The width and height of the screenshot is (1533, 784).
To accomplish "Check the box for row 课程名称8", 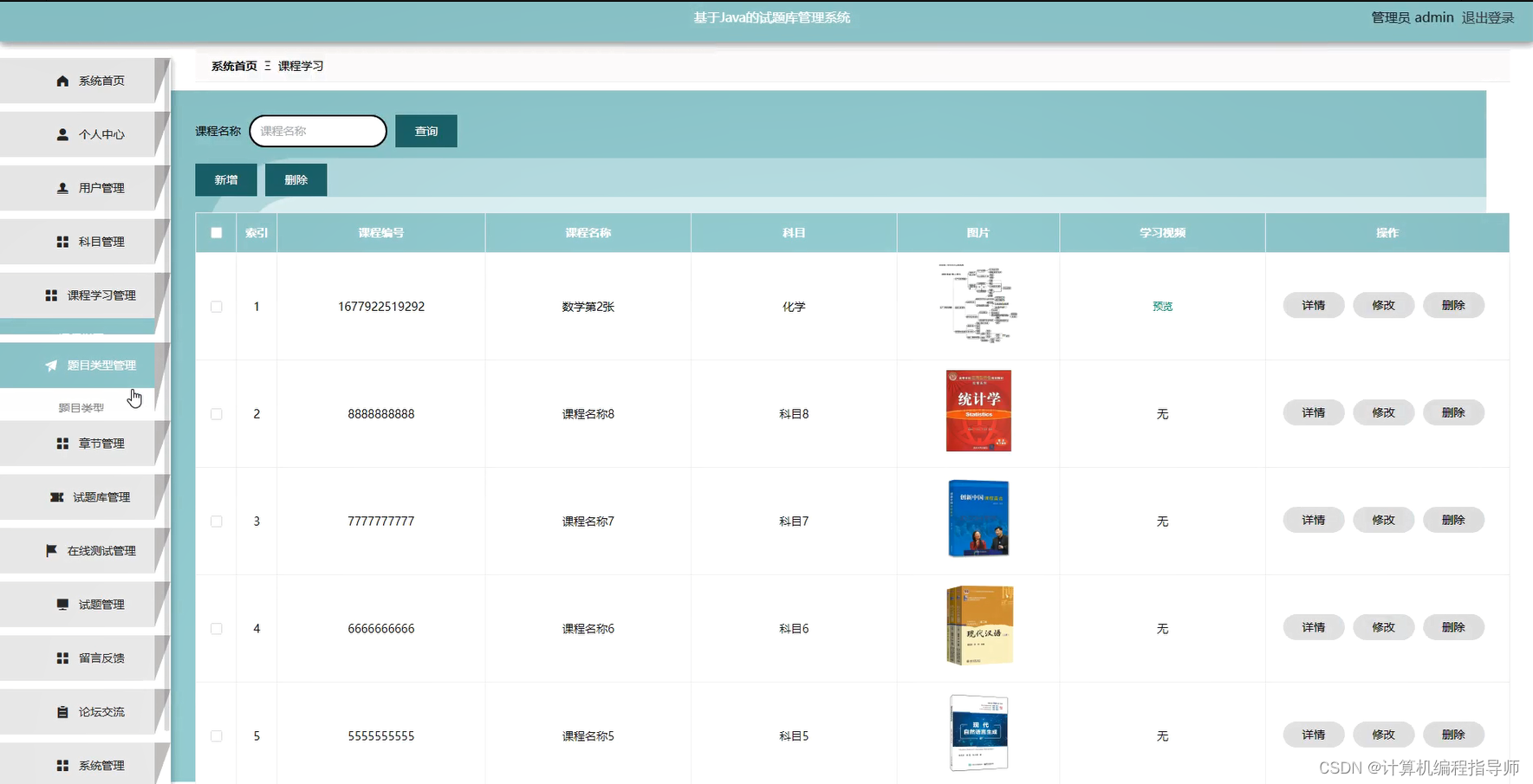I will [217, 414].
